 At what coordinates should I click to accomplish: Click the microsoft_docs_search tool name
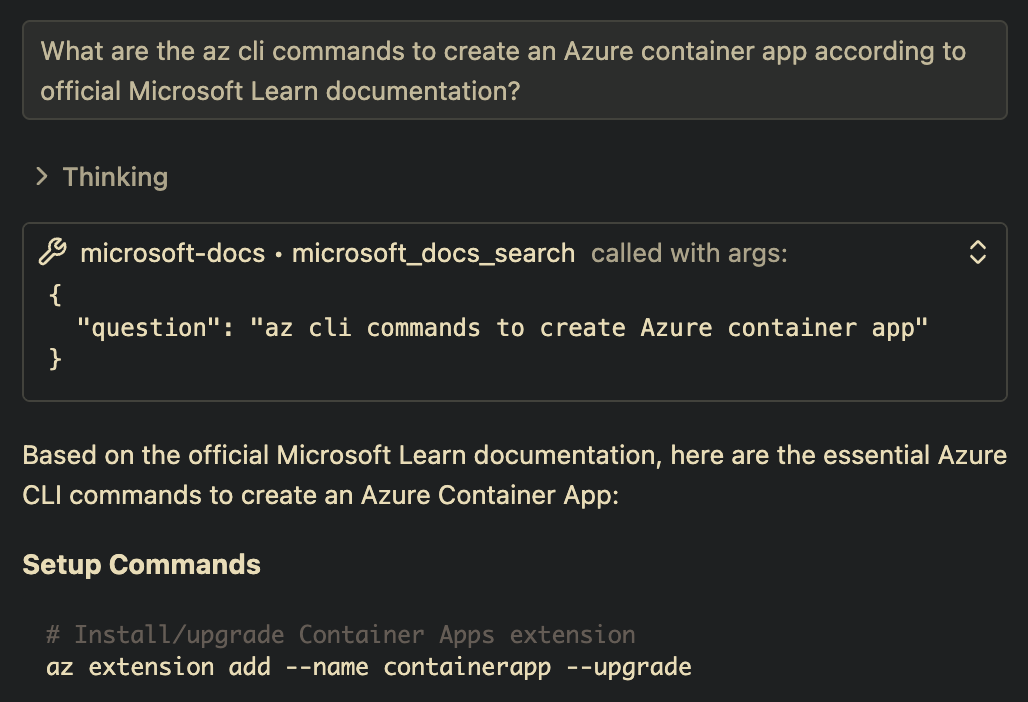click(433, 253)
